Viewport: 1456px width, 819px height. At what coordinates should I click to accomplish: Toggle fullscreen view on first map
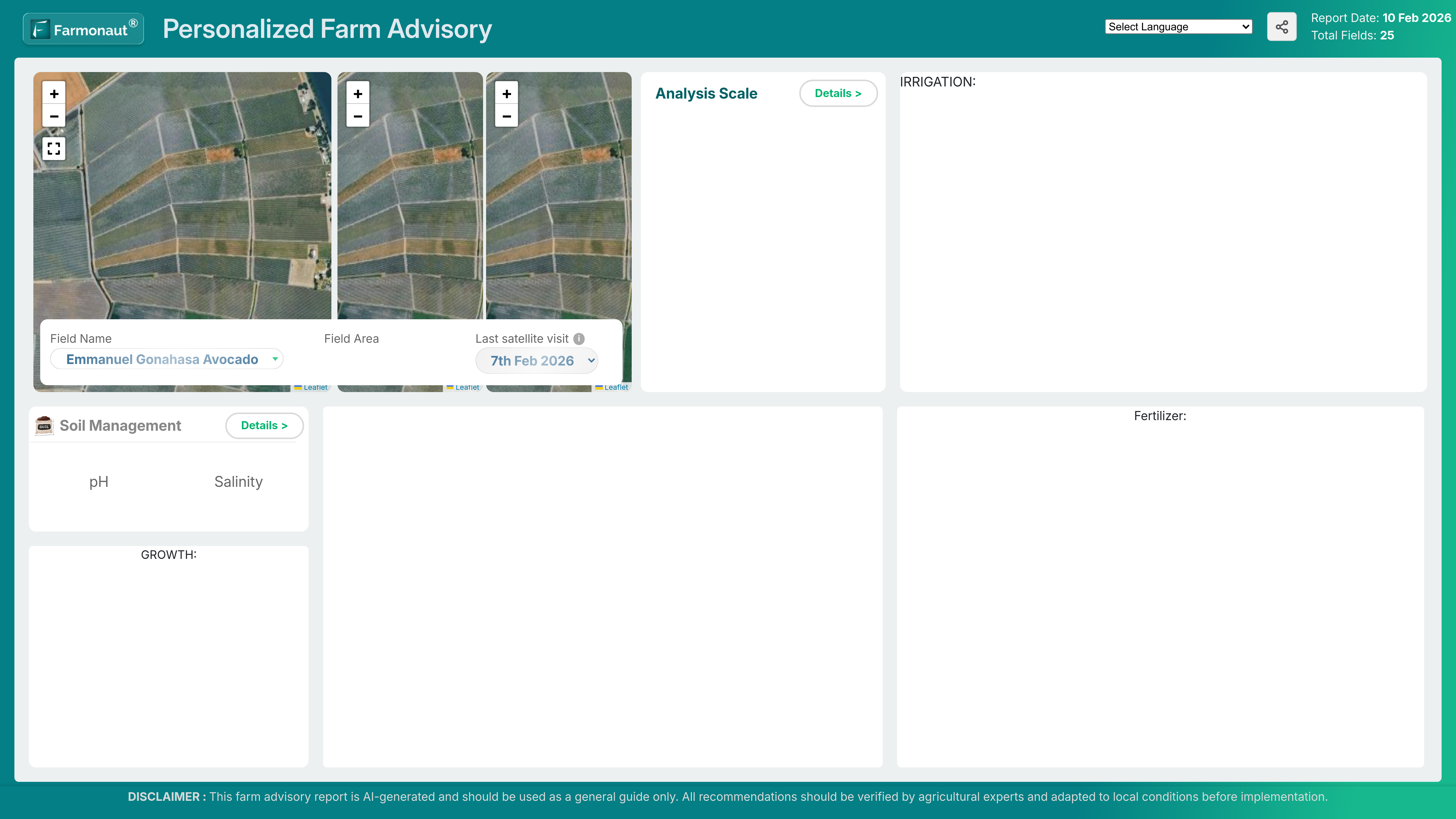pos(54,149)
